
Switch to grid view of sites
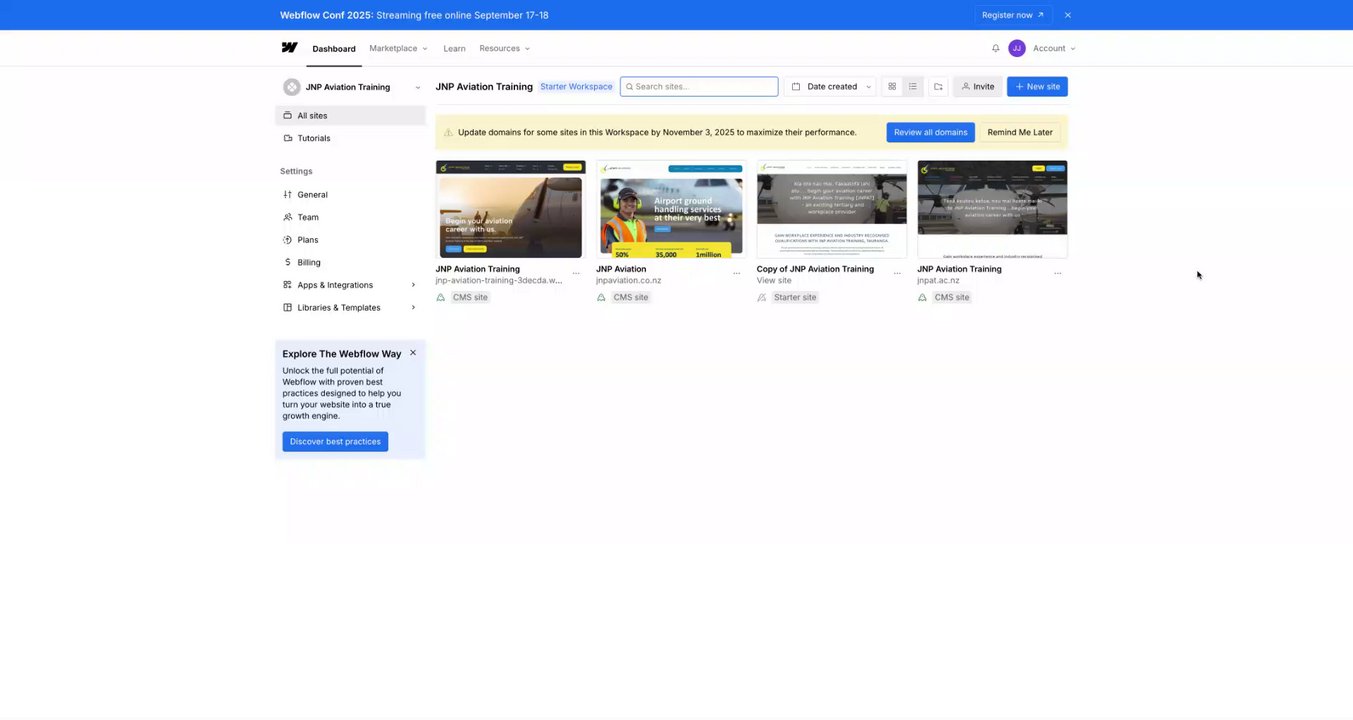coord(892,87)
